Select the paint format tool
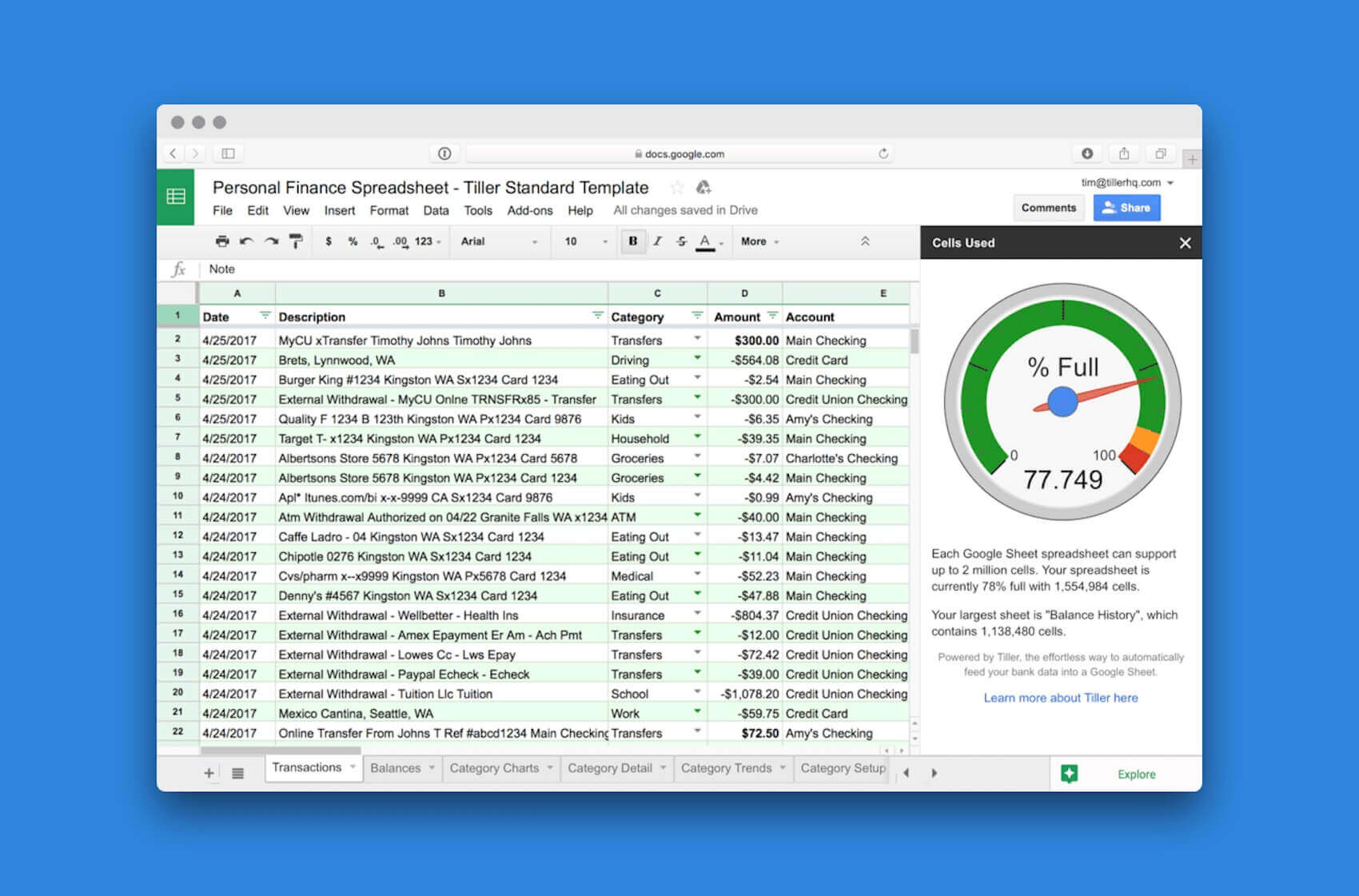 (296, 241)
